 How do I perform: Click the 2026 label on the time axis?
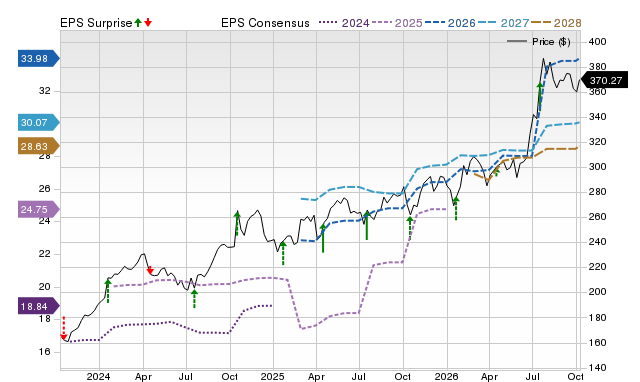pyautogui.click(x=446, y=376)
